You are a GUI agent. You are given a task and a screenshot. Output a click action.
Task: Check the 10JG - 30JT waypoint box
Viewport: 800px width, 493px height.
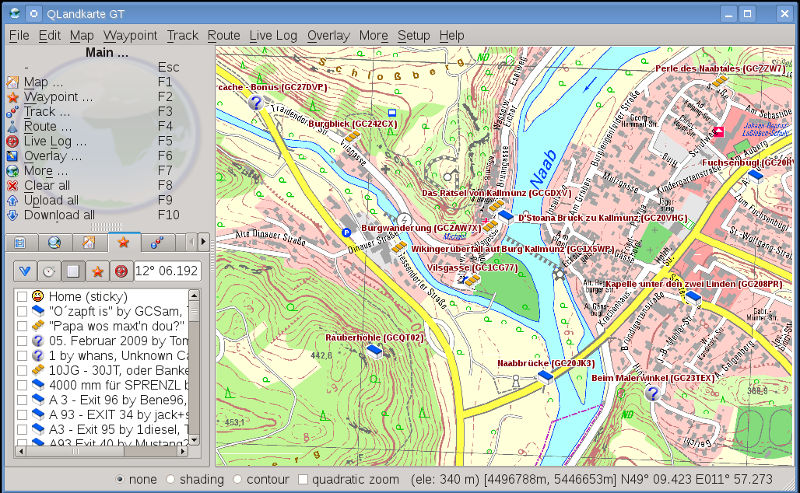[x=21, y=371]
